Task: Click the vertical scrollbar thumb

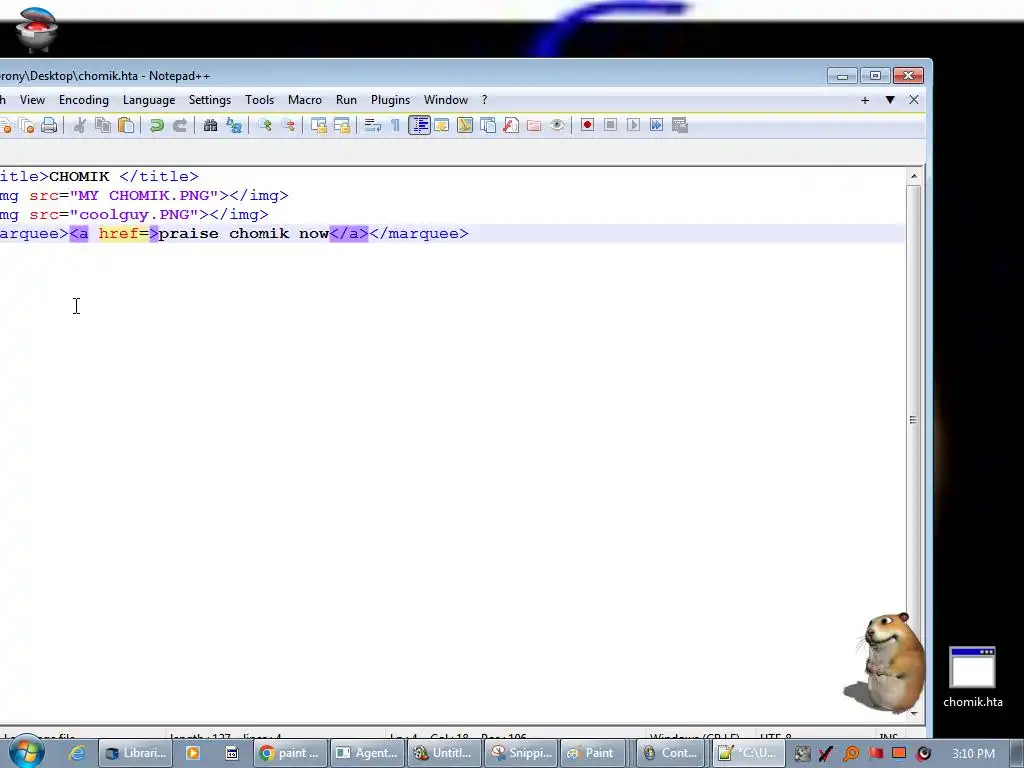Action: pos(914,419)
